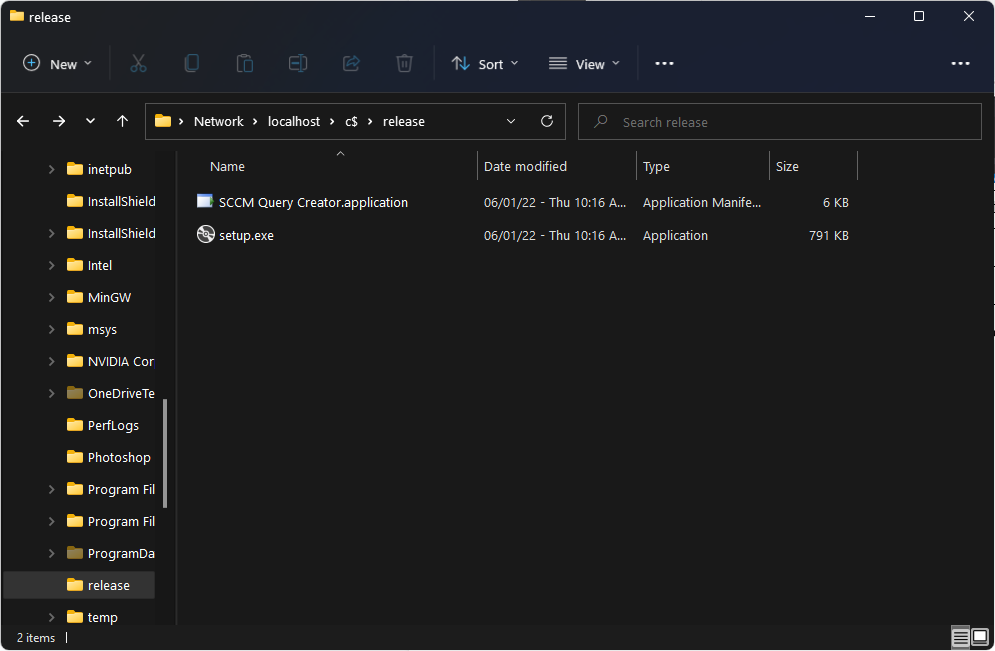995x651 pixels.
Task: Go forward with the right arrow
Action: [59, 121]
